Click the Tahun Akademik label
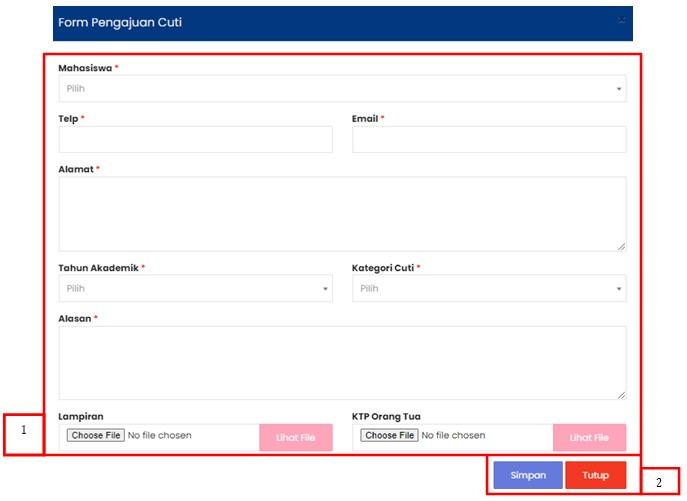Viewport: 687px width, 501px height. 99,268
